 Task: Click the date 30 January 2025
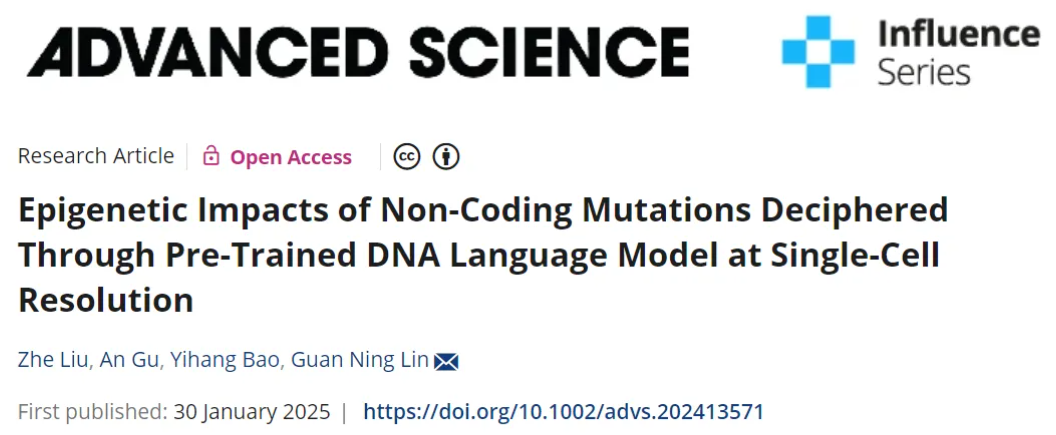pos(250,411)
